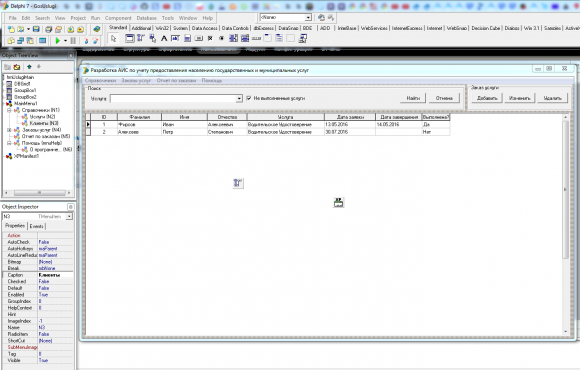Collapse the Справочники node in Object TreeView
The image size is (580, 370).
coord(9,110)
